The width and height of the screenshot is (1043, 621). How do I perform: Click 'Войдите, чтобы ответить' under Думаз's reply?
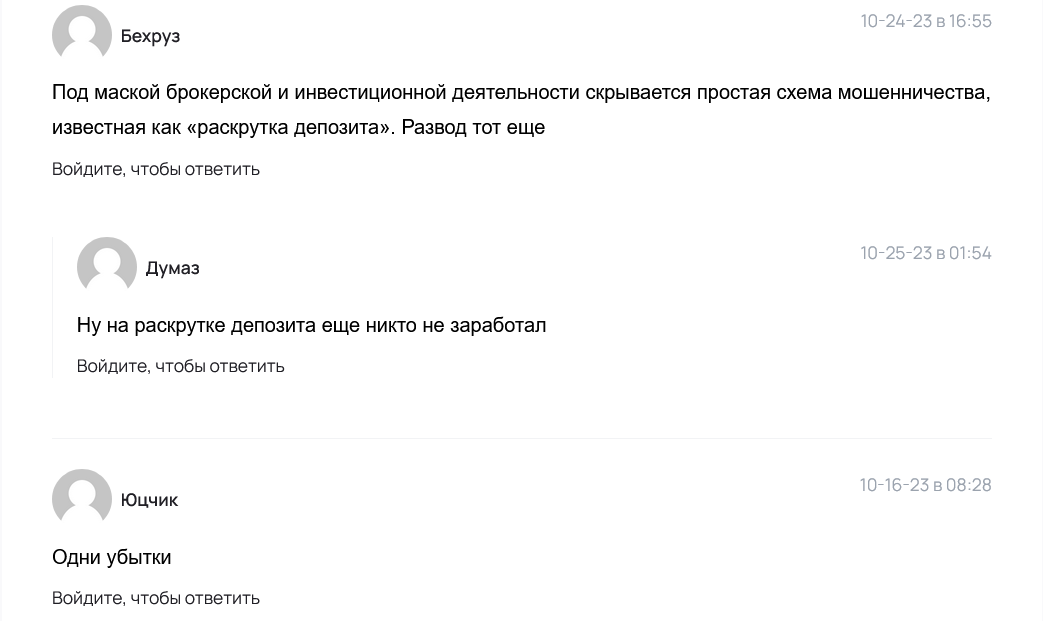pos(181,366)
